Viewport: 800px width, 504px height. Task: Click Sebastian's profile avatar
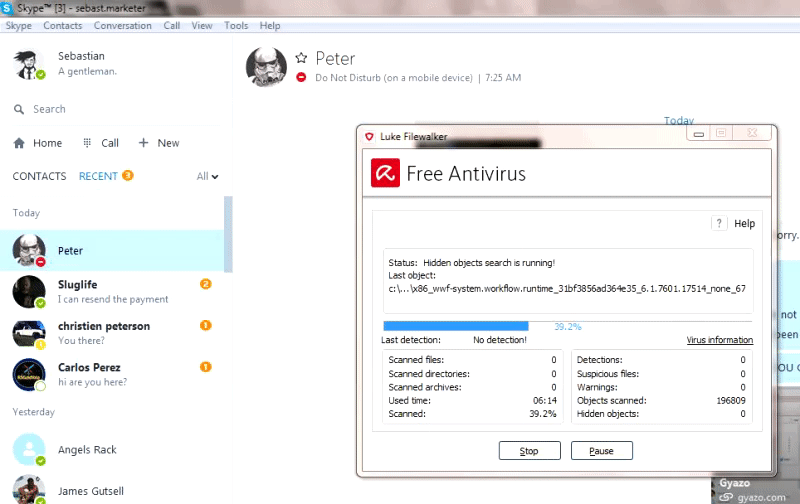click(x=29, y=65)
